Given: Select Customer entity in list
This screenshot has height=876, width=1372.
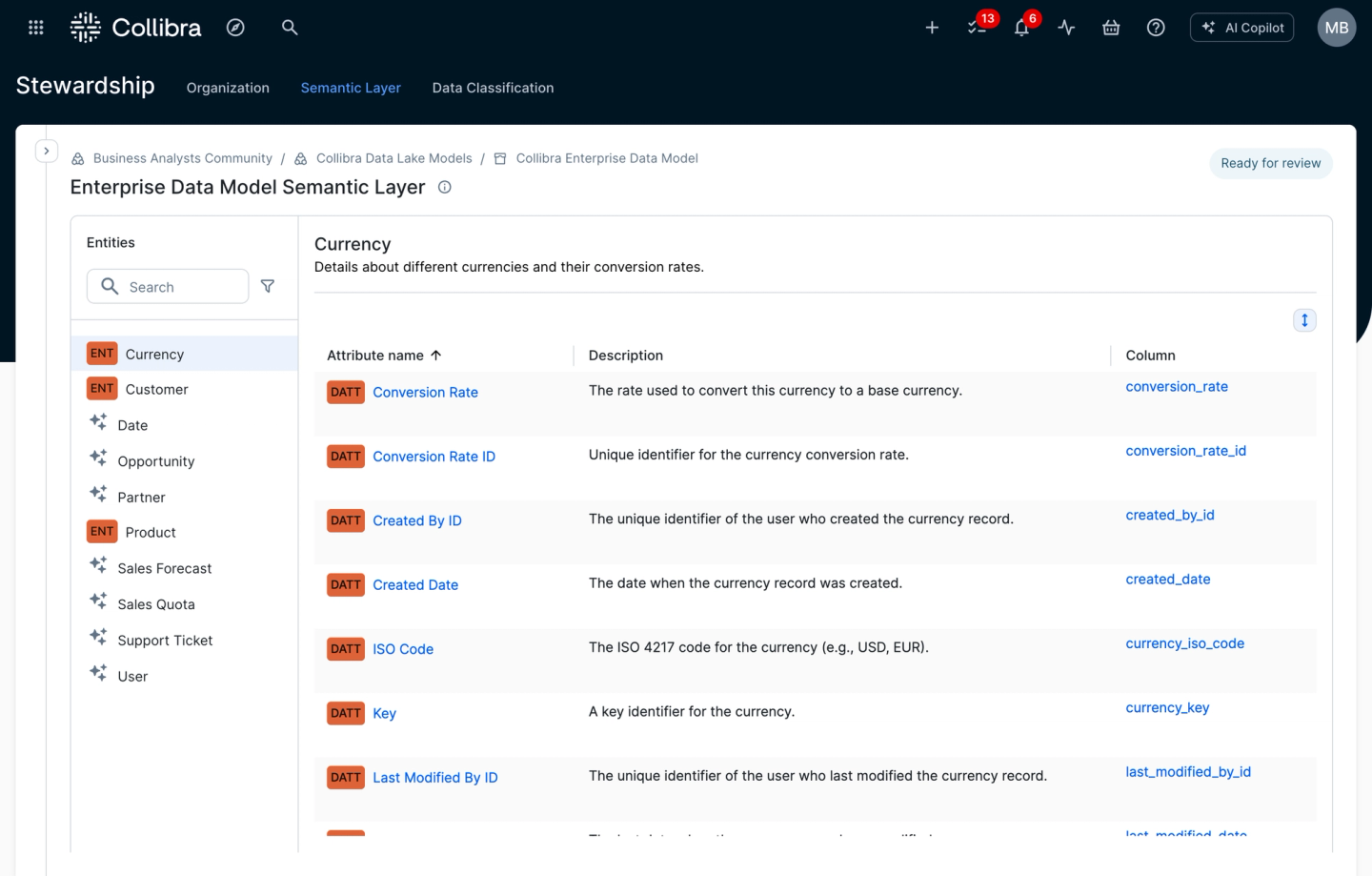Looking at the screenshot, I should (156, 389).
